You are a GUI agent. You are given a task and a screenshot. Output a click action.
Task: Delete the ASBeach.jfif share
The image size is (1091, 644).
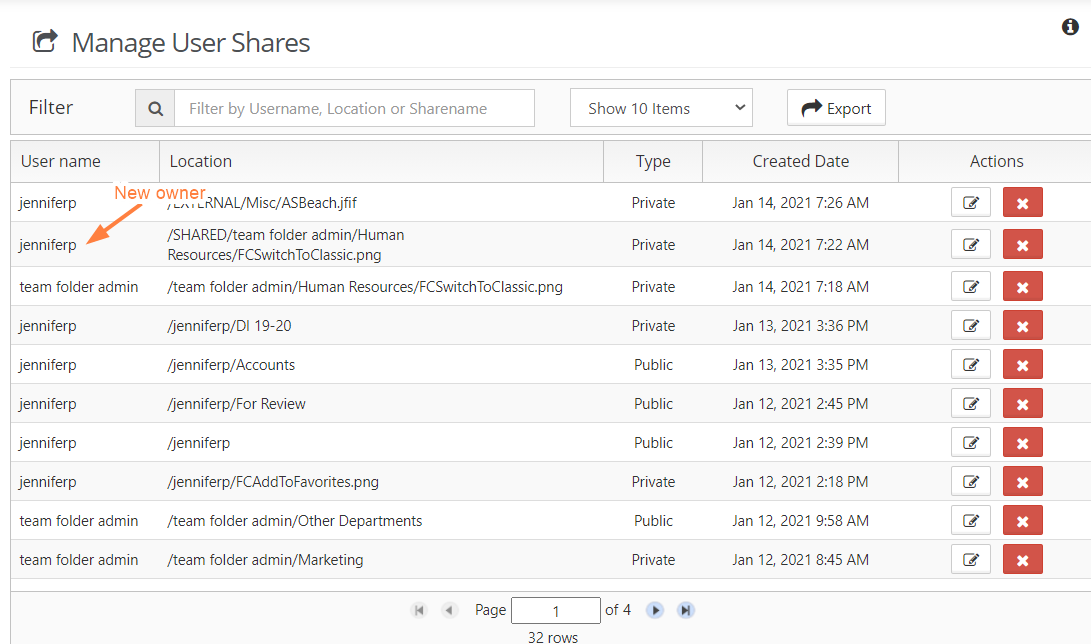click(x=1022, y=203)
